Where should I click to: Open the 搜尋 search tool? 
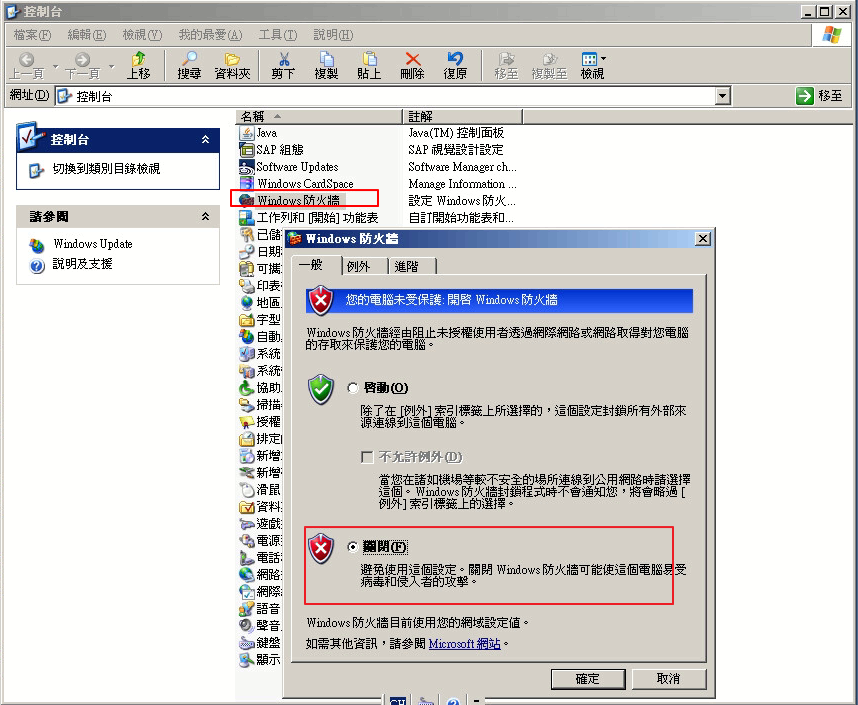tap(189, 66)
